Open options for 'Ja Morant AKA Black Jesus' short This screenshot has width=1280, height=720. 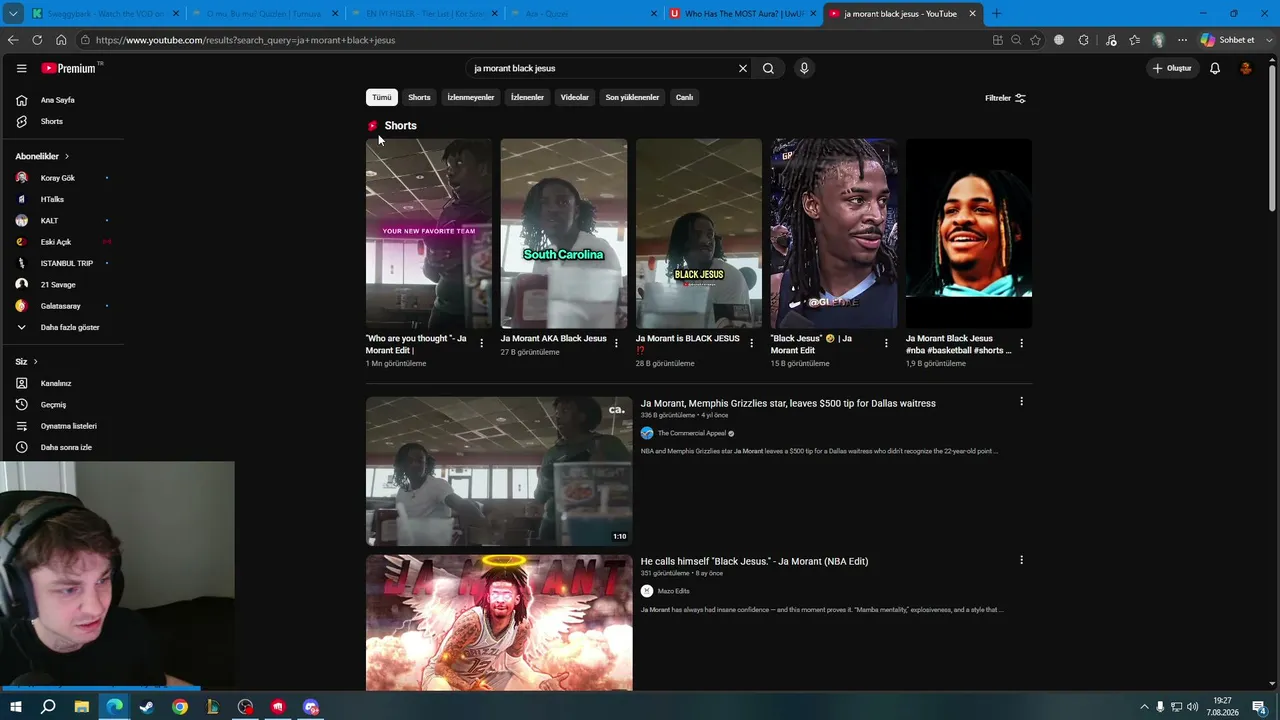pos(616,343)
